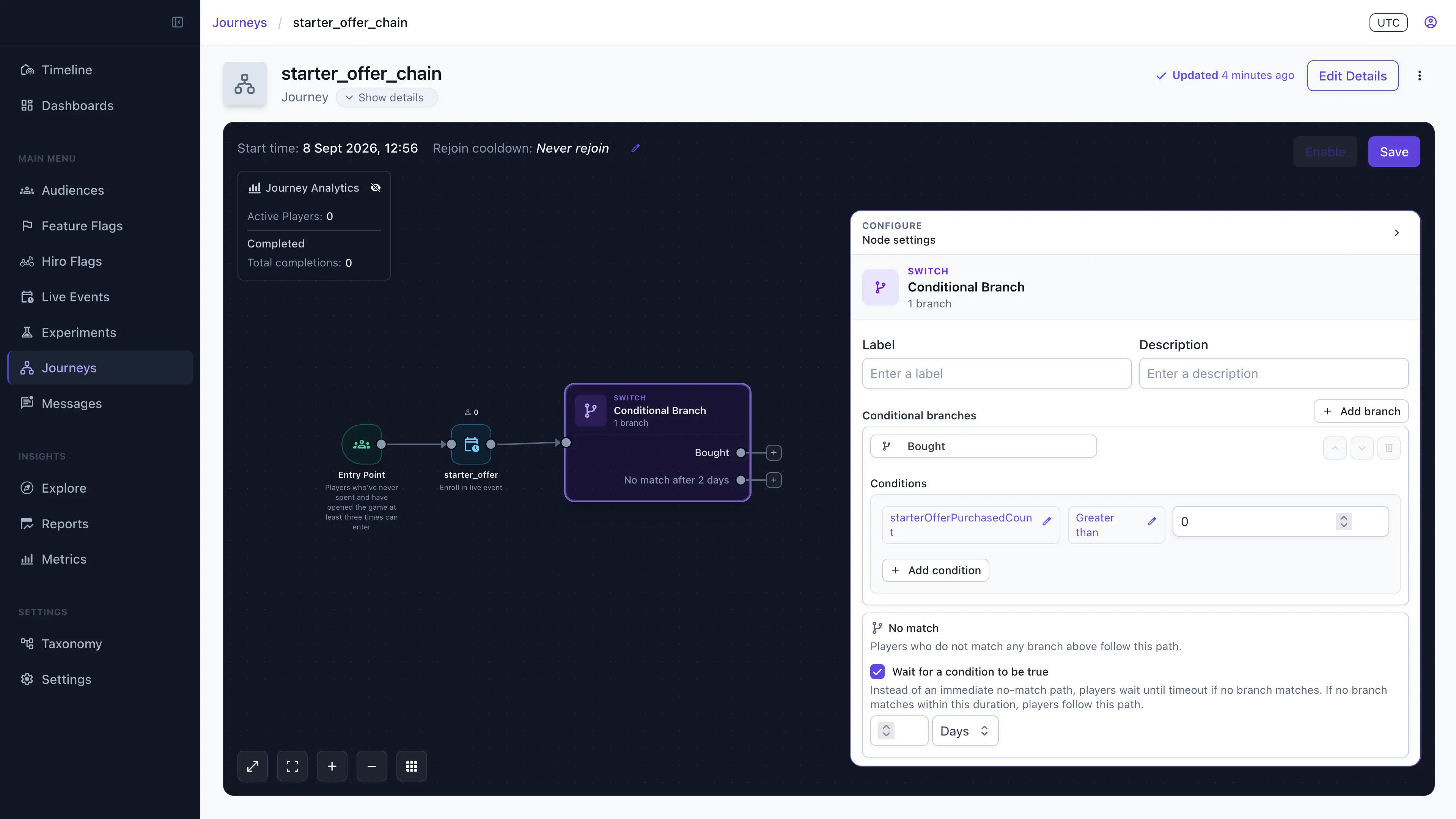Add a node after No match branch
This screenshot has width=1456, height=819.
[x=774, y=480]
